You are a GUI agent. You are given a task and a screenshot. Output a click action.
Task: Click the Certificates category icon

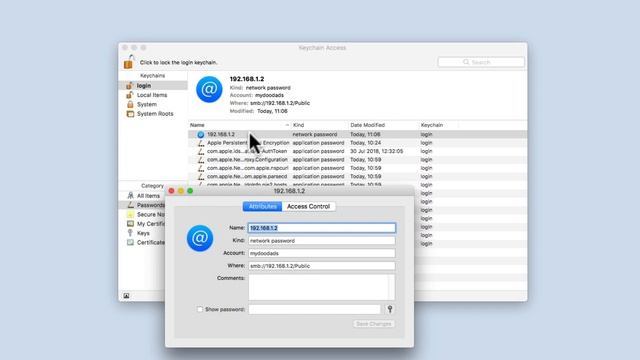(x=130, y=242)
